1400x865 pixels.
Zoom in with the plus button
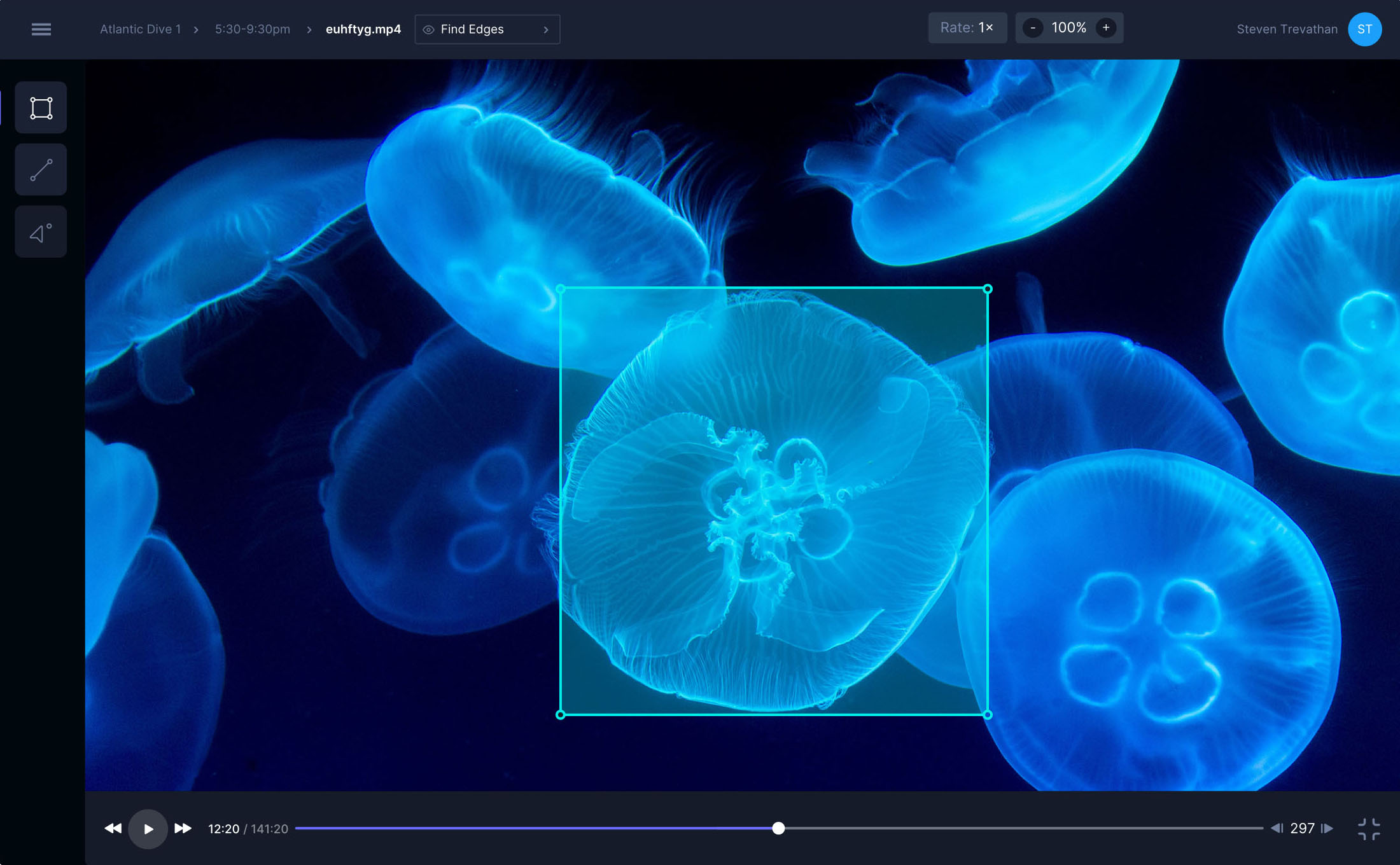point(1106,28)
